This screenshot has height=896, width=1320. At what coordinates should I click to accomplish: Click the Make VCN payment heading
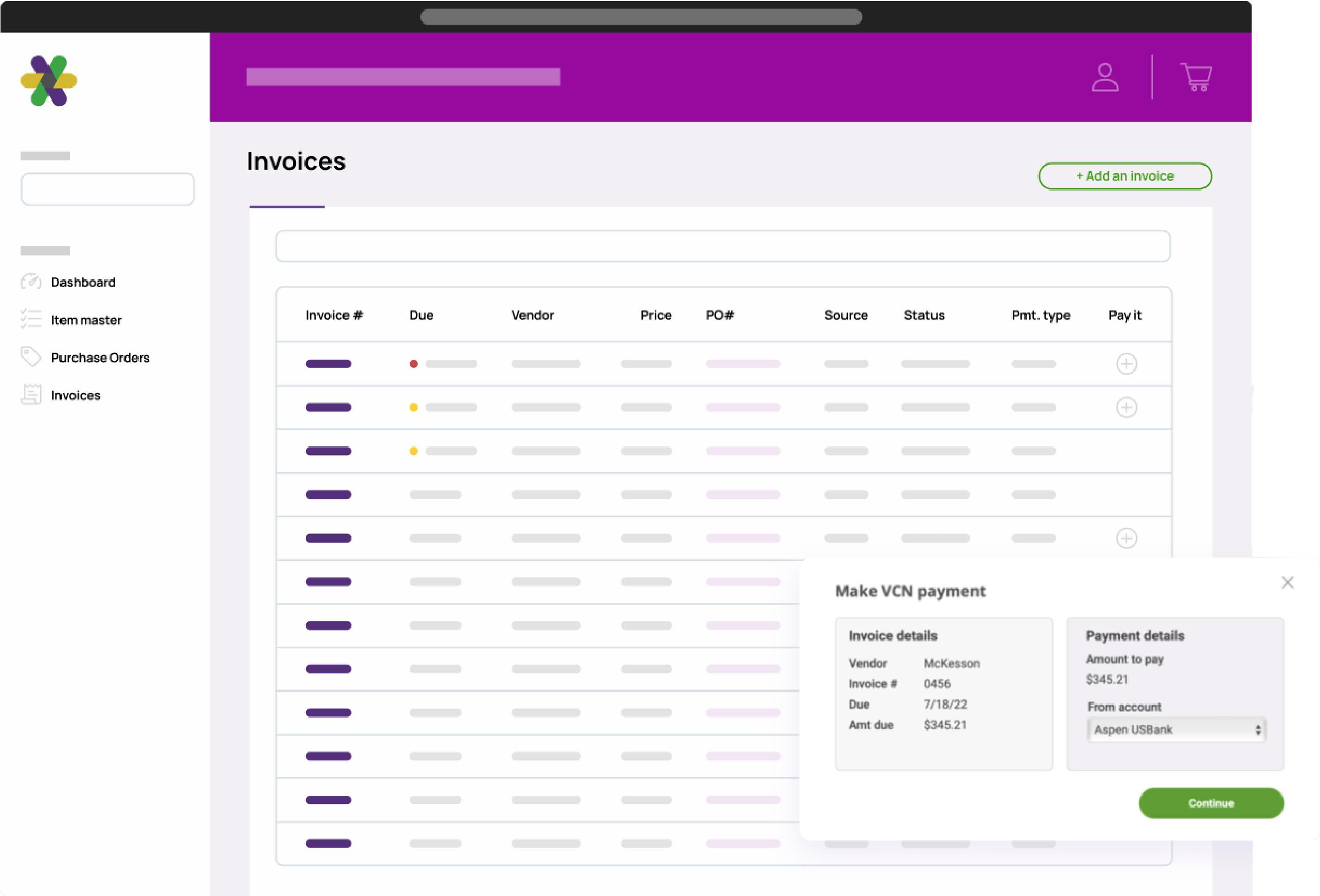(911, 591)
